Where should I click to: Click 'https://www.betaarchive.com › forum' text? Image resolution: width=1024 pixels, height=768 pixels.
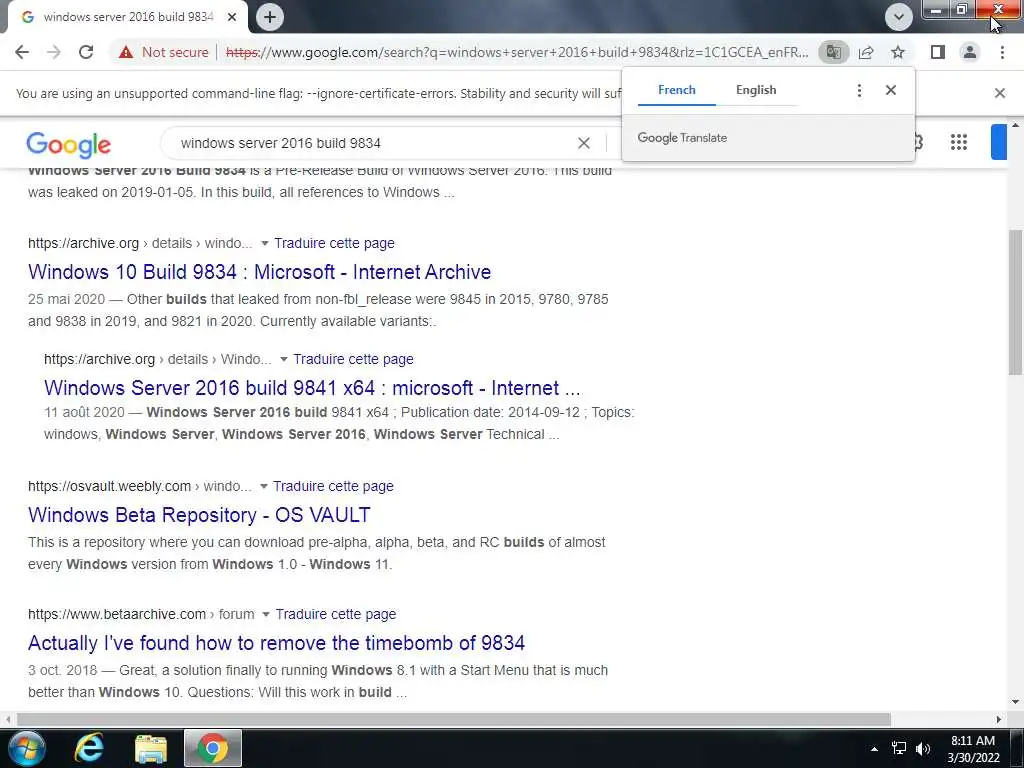tap(141, 614)
